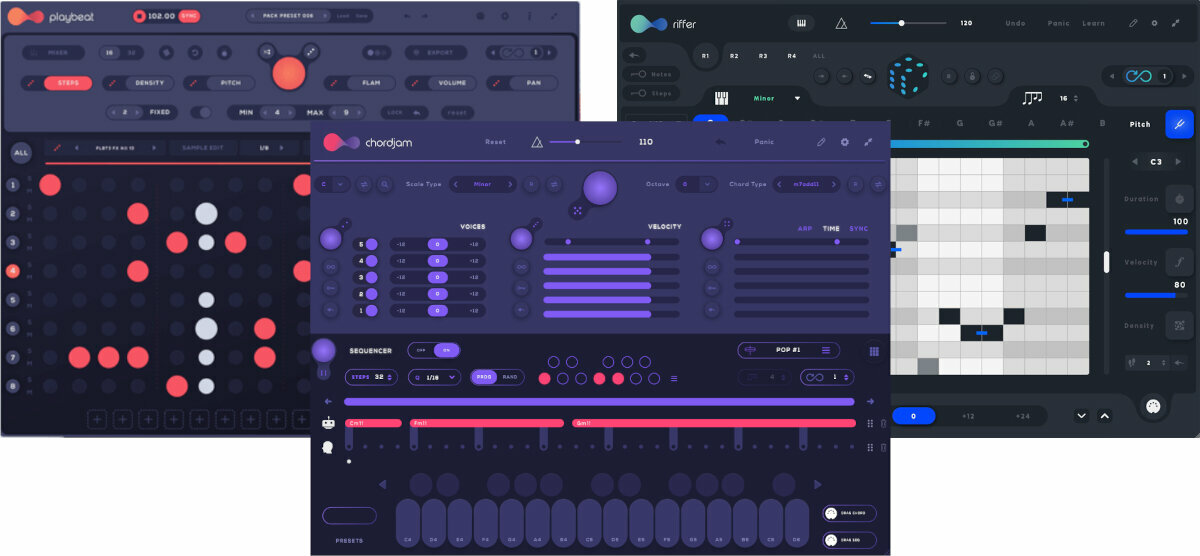Open the Scale Type Minor selector in Chordjam
The width and height of the screenshot is (1200, 556).
tap(483, 184)
